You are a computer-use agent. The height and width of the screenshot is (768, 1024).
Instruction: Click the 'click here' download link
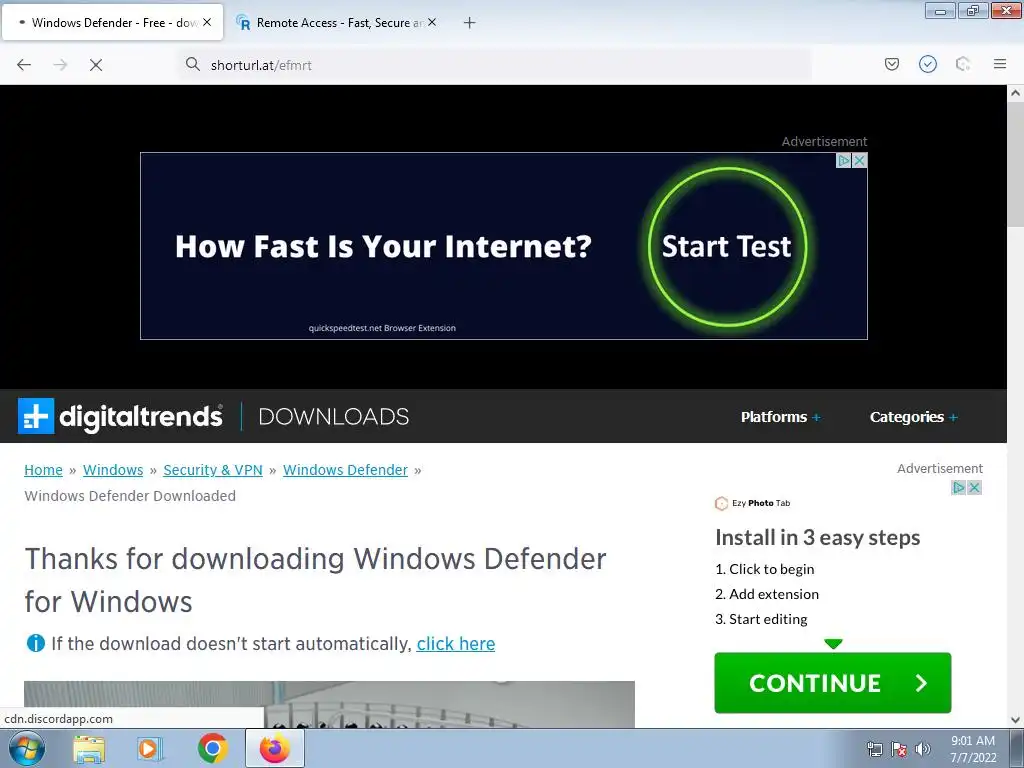[456, 643]
